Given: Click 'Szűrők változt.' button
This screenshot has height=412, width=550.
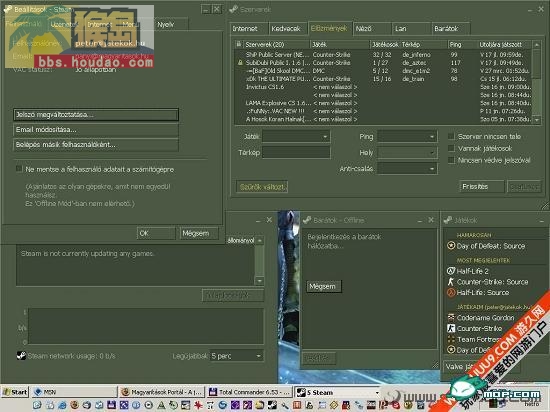Looking at the screenshot, I should pyautogui.click(x=262, y=187).
